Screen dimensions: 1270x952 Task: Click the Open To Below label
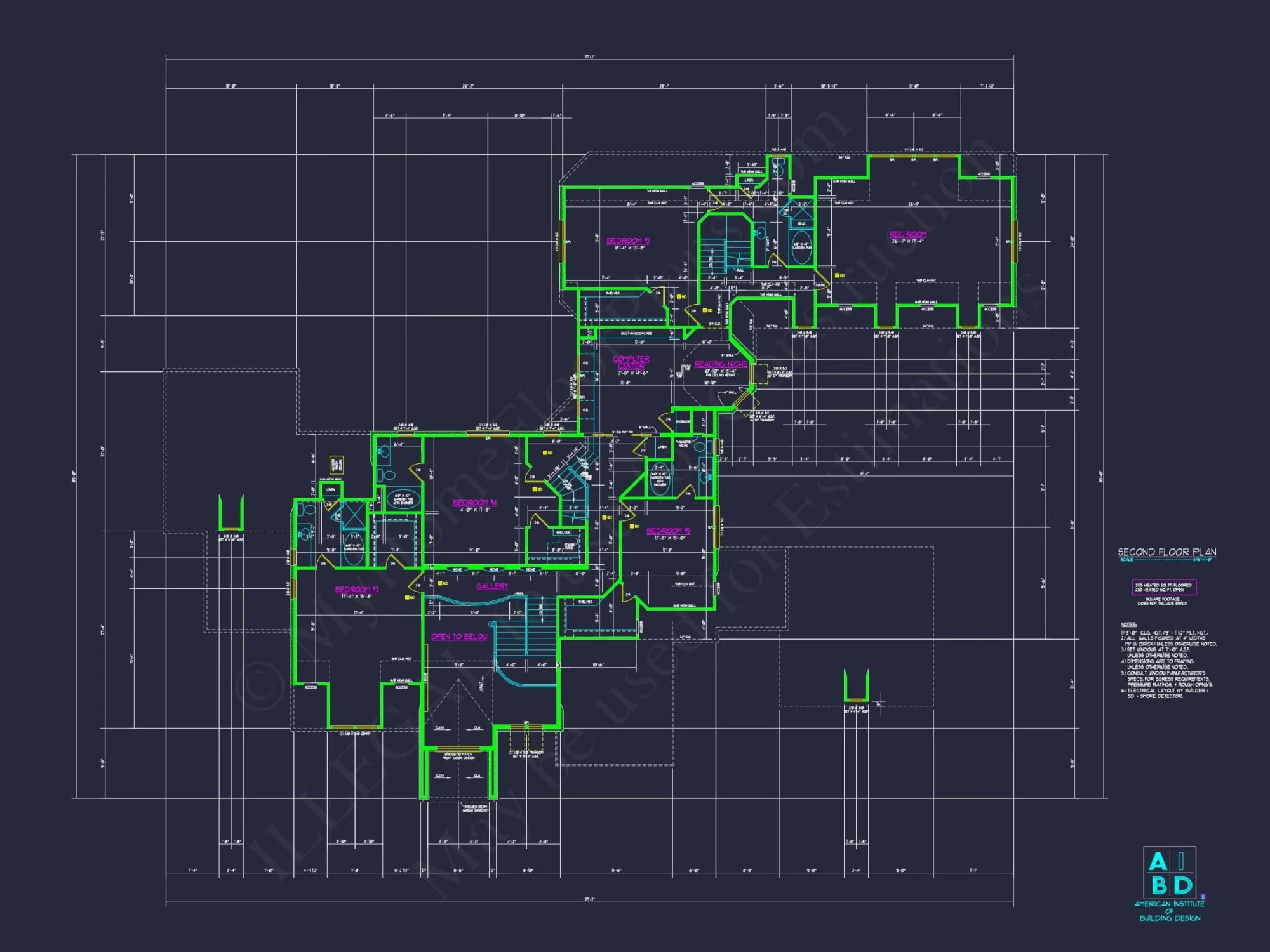coord(459,637)
